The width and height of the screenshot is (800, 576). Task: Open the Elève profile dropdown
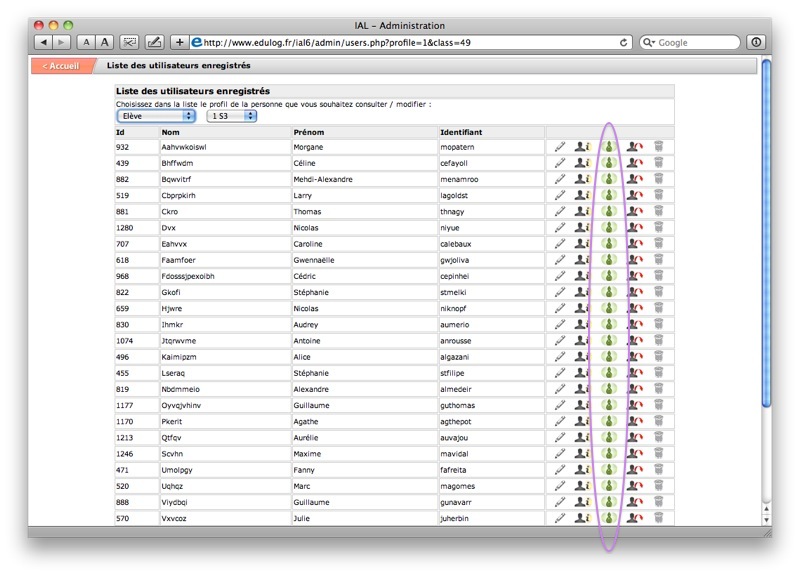pos(155,116)
